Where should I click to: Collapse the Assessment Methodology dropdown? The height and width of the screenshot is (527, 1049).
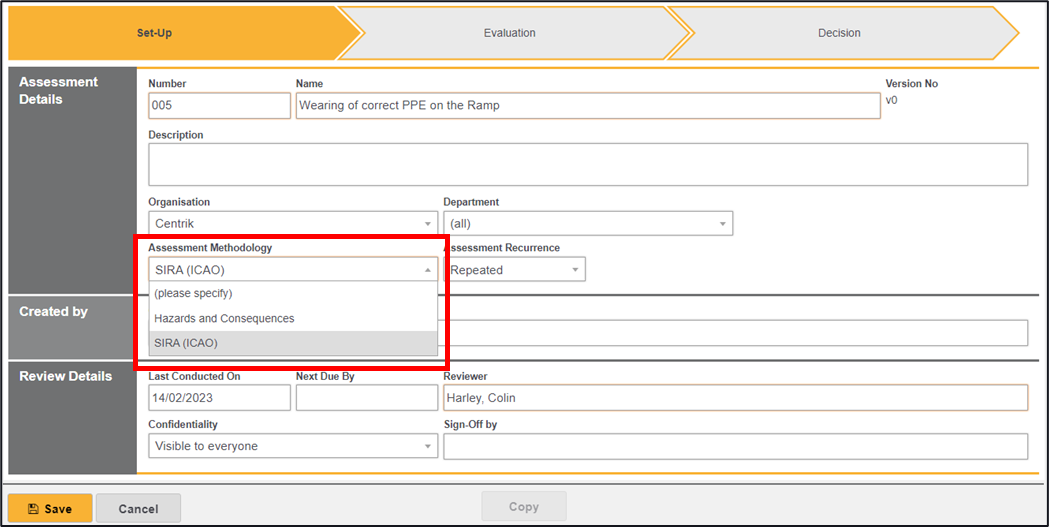tap(427, 270)
